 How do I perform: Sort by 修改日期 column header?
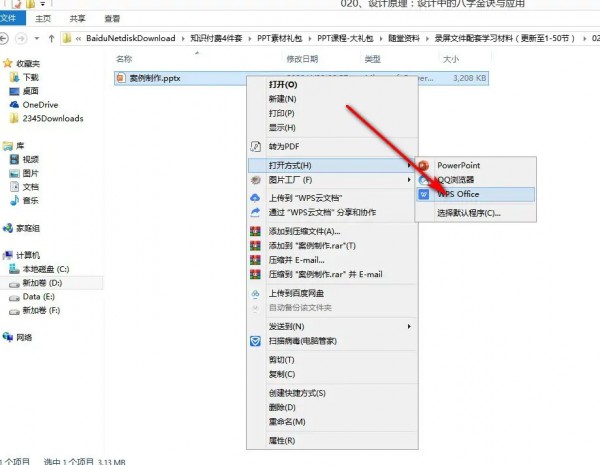[302, 59]
